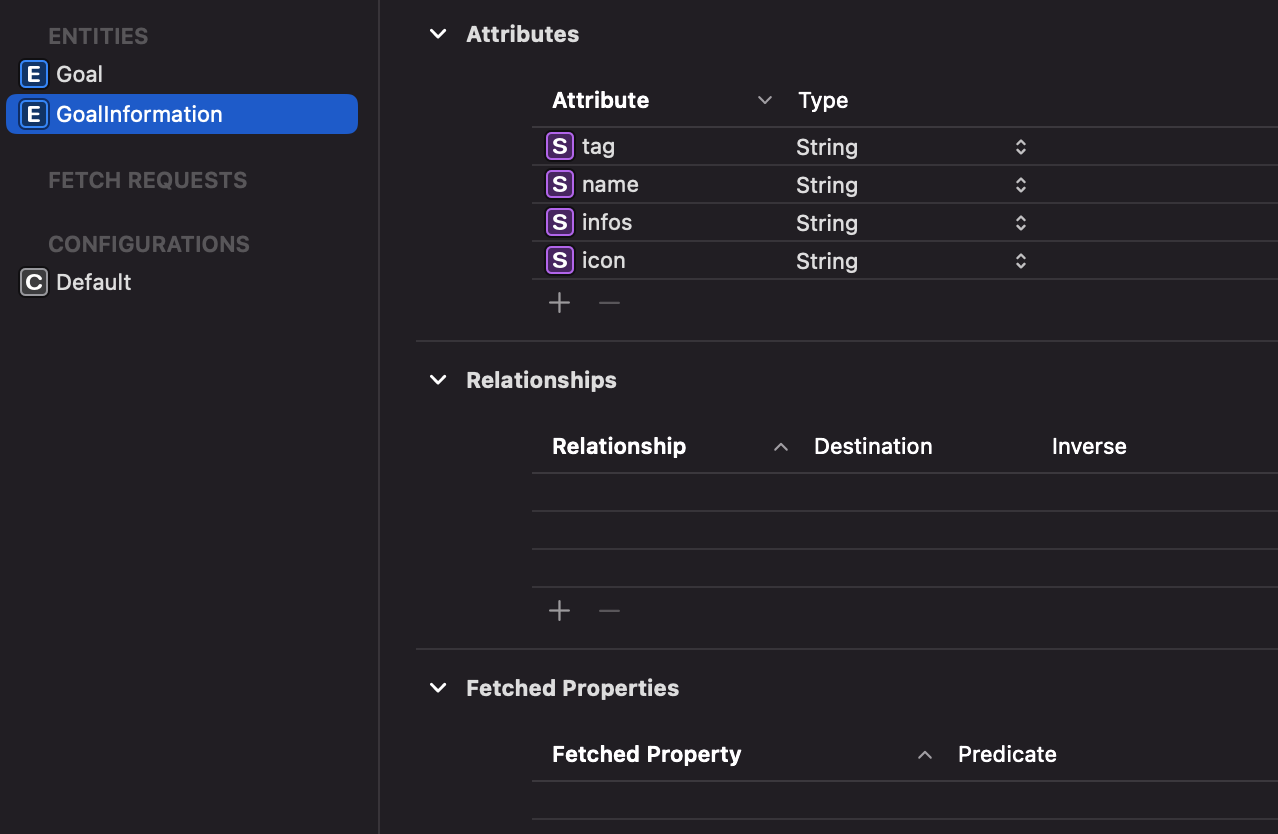Add a new relationship with plus button

(x=560, y=611)
